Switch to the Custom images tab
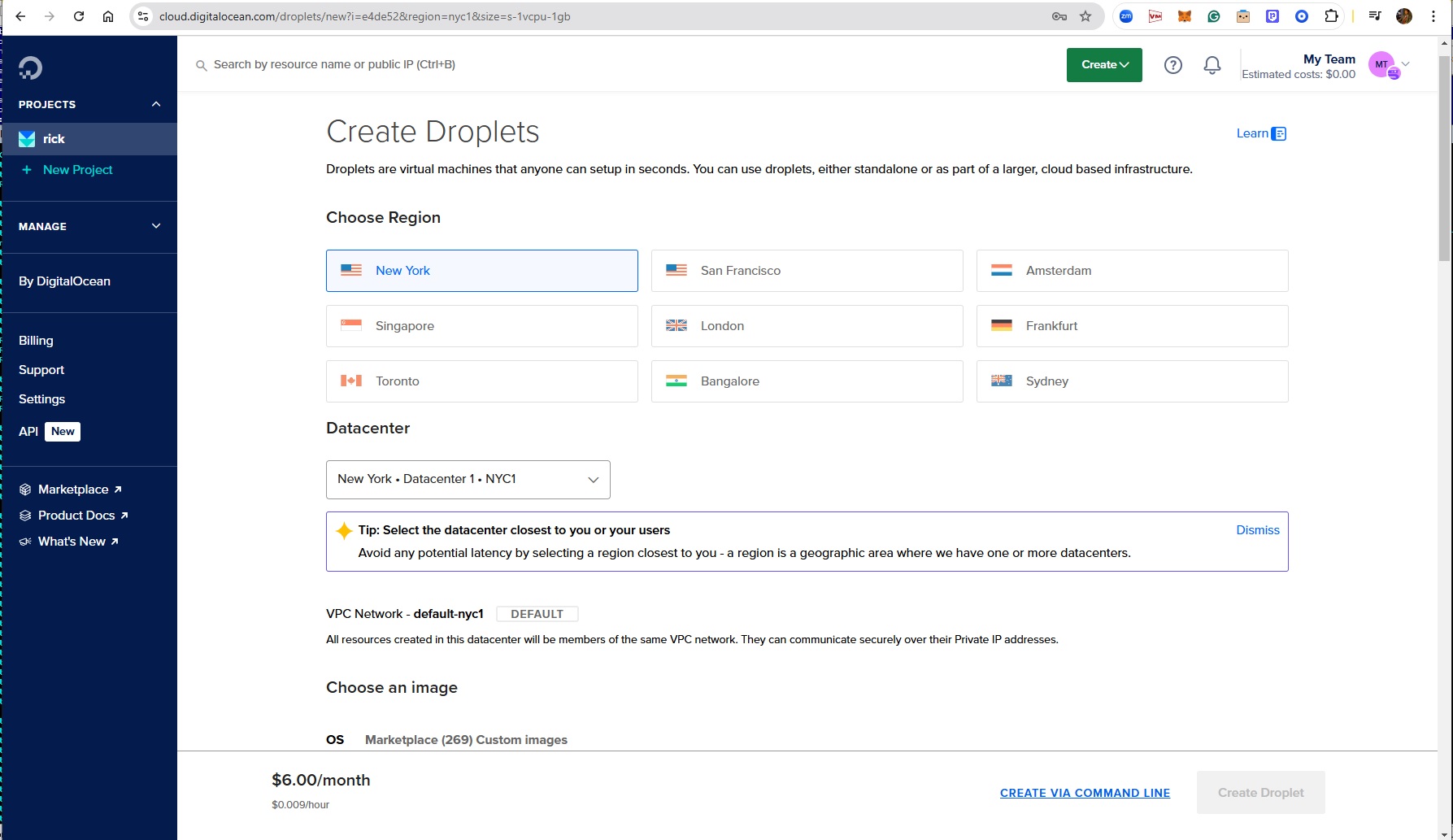The height and width of the screenshot is (840, 1453). coord(522,740)
